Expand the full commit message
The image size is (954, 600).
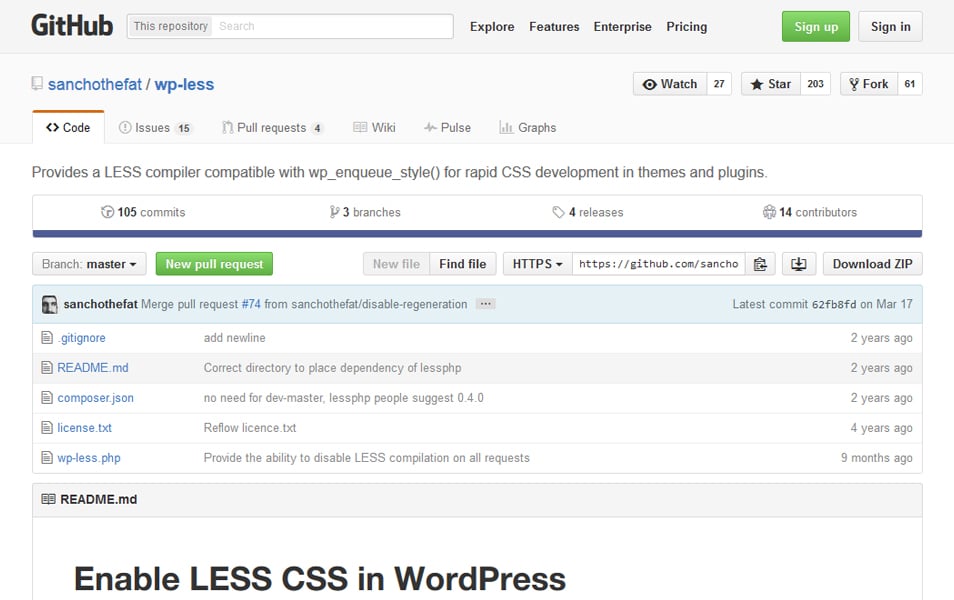click(485, 303)
